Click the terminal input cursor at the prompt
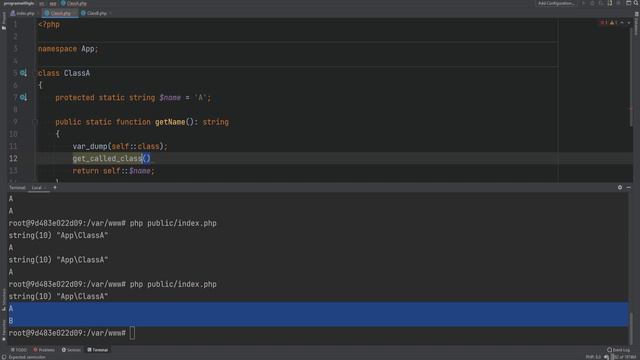 pyautogui.click(x=132, y=333)
